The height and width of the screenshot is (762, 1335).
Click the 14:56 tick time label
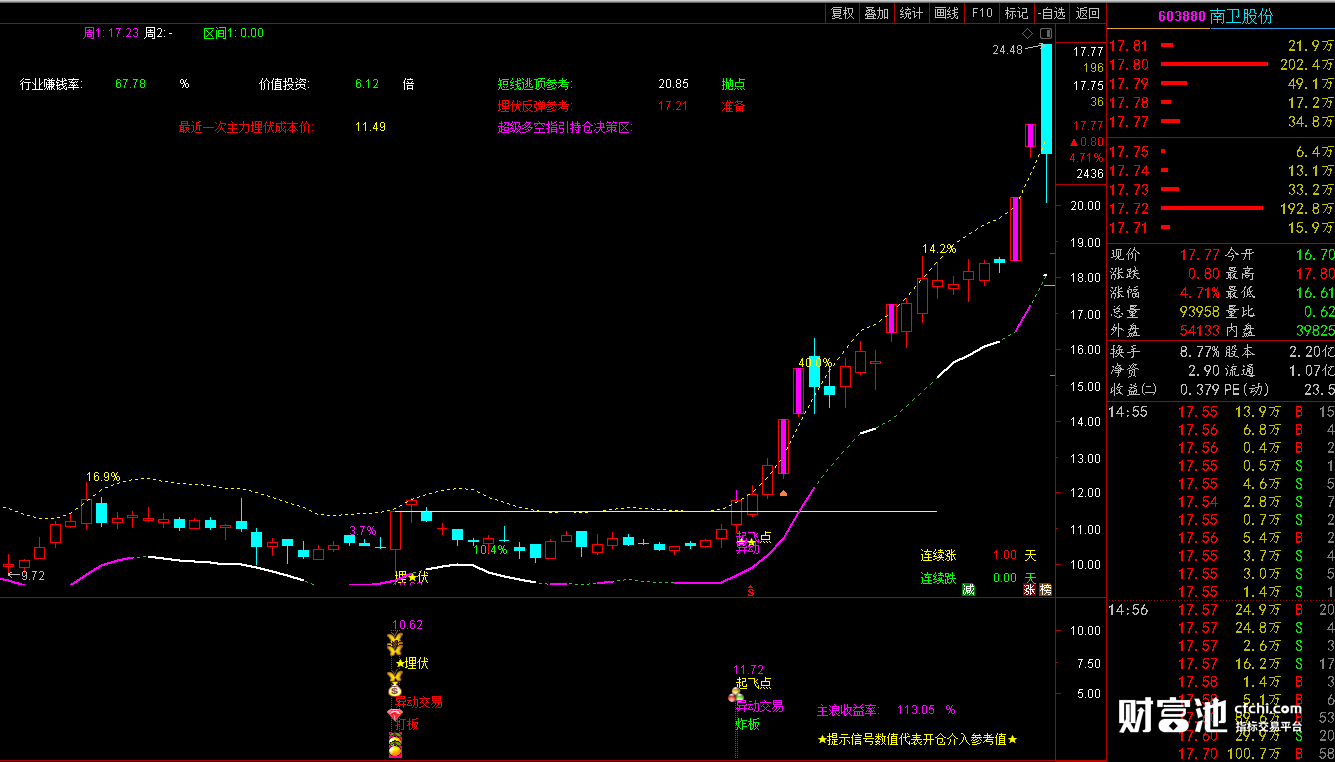point(1128,609)
